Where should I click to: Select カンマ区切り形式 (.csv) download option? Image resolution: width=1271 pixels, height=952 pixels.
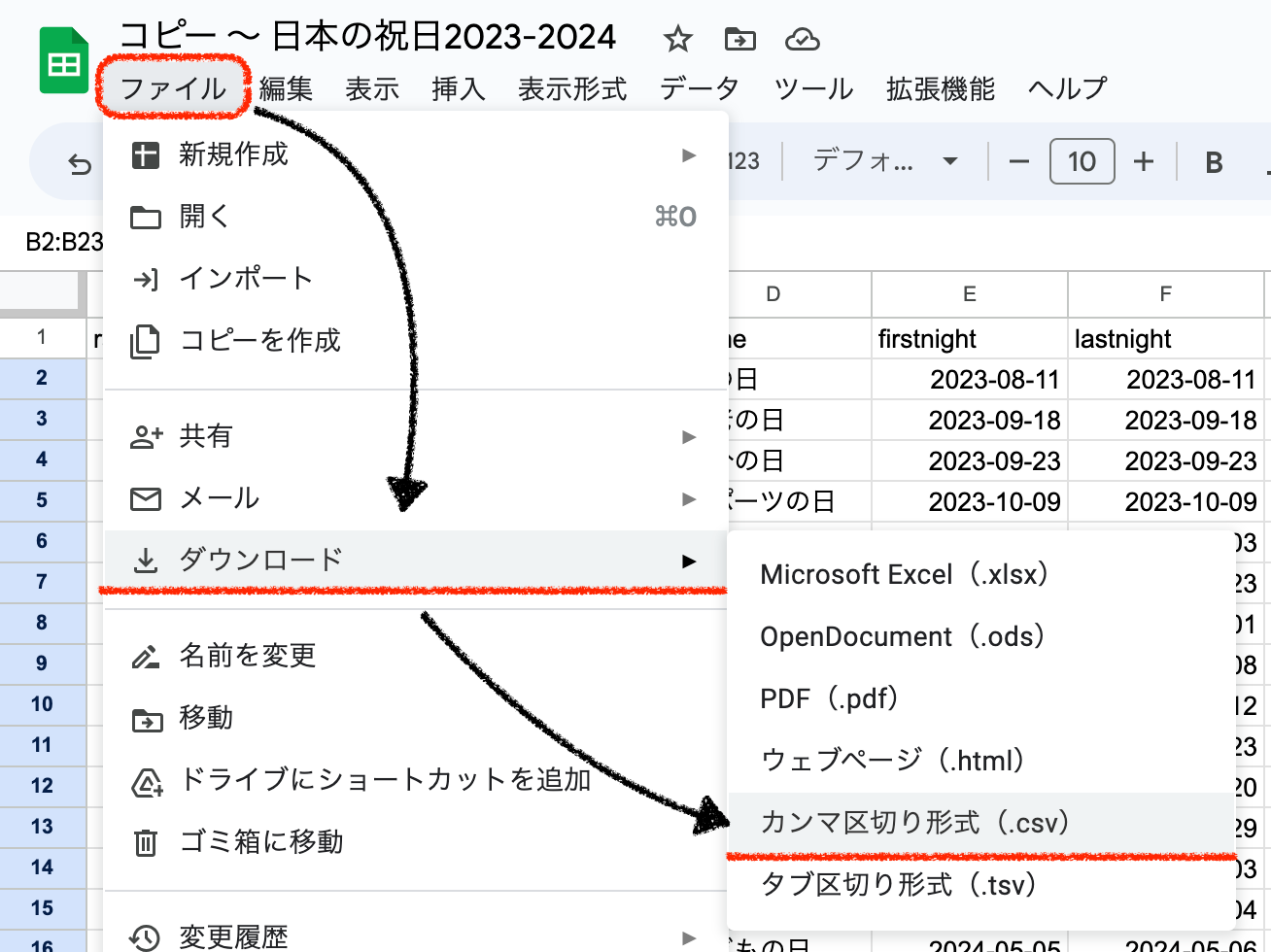click(x=914, y=823)
